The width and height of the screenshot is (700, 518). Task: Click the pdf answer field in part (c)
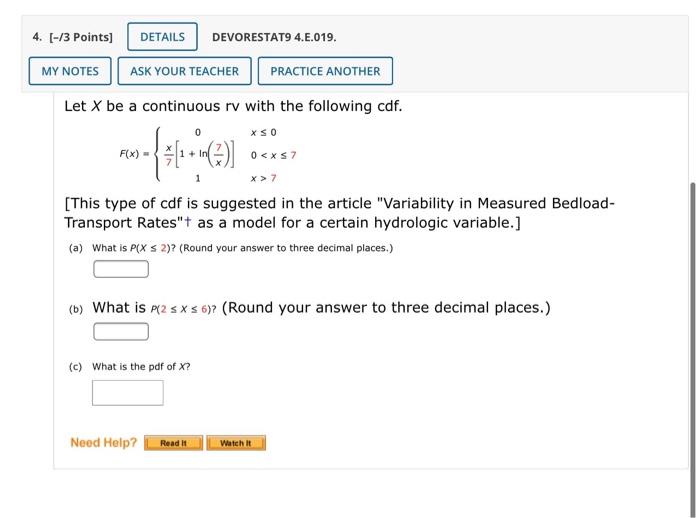[x=128, y=393]
